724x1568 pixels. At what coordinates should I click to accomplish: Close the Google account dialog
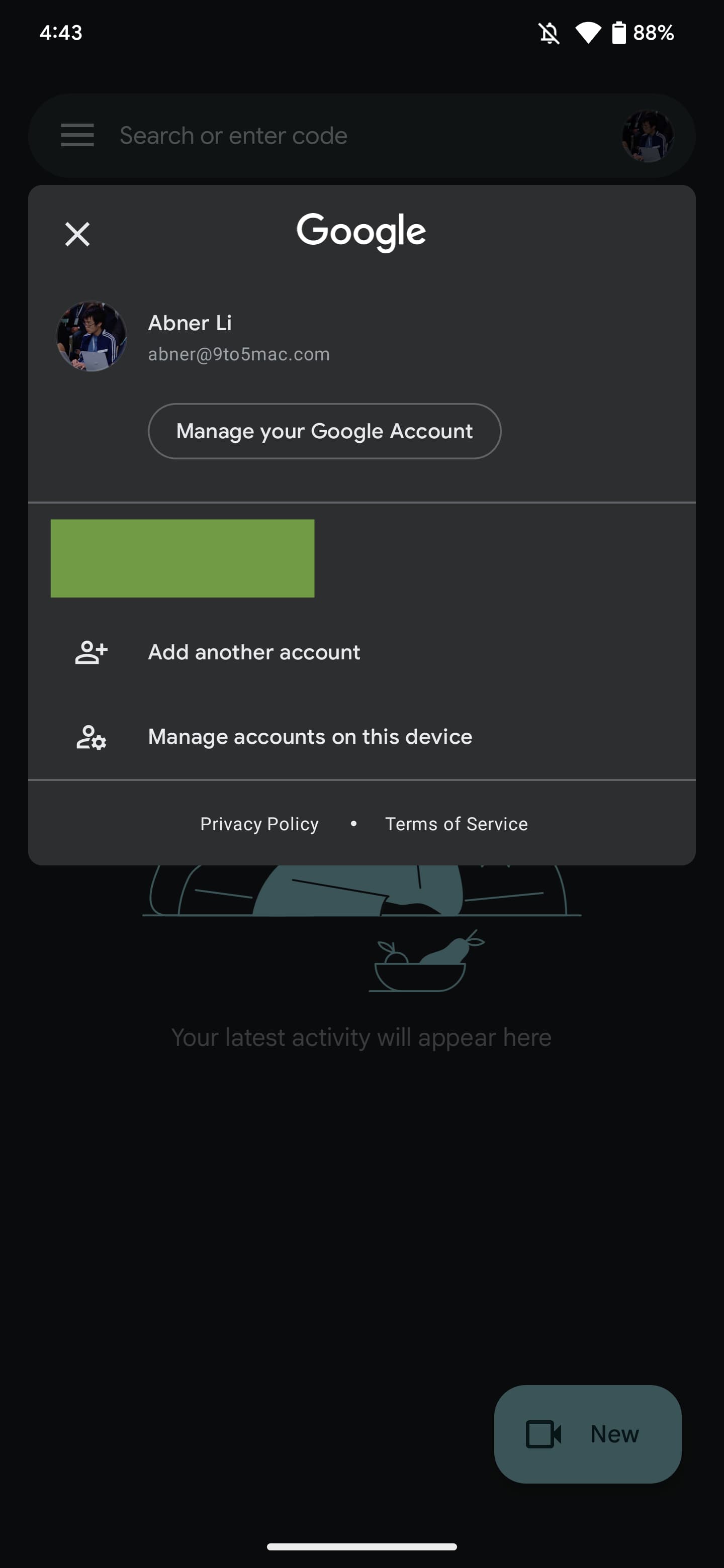77,234
